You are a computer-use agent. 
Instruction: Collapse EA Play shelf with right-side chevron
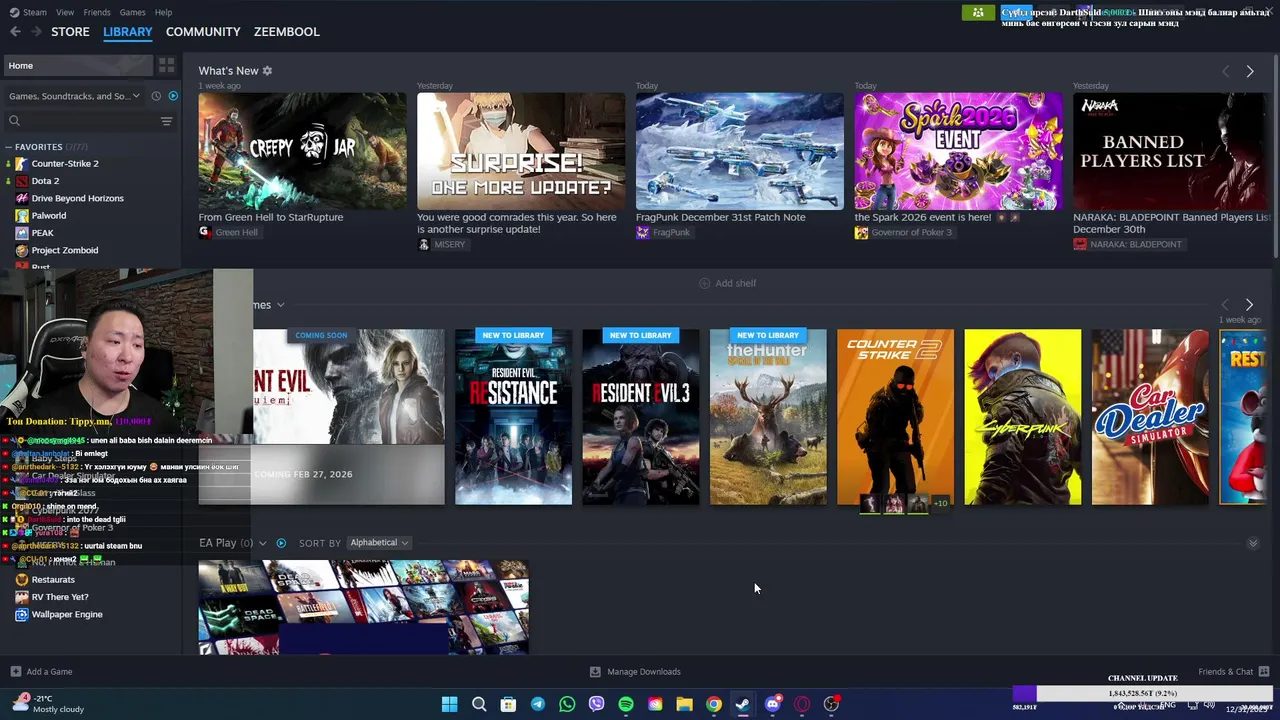[x=1253, y=543]
